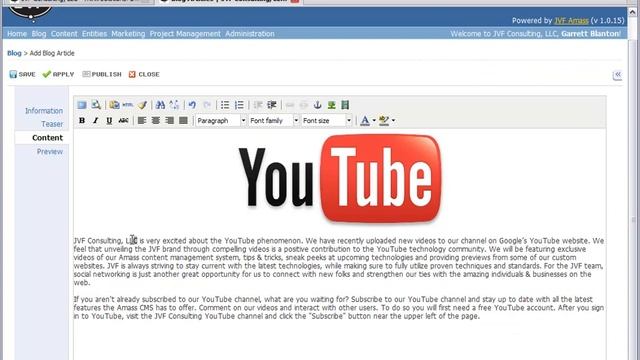Open the HTML source editor
This screenshot has height=360, width=640.
[128, 105]
